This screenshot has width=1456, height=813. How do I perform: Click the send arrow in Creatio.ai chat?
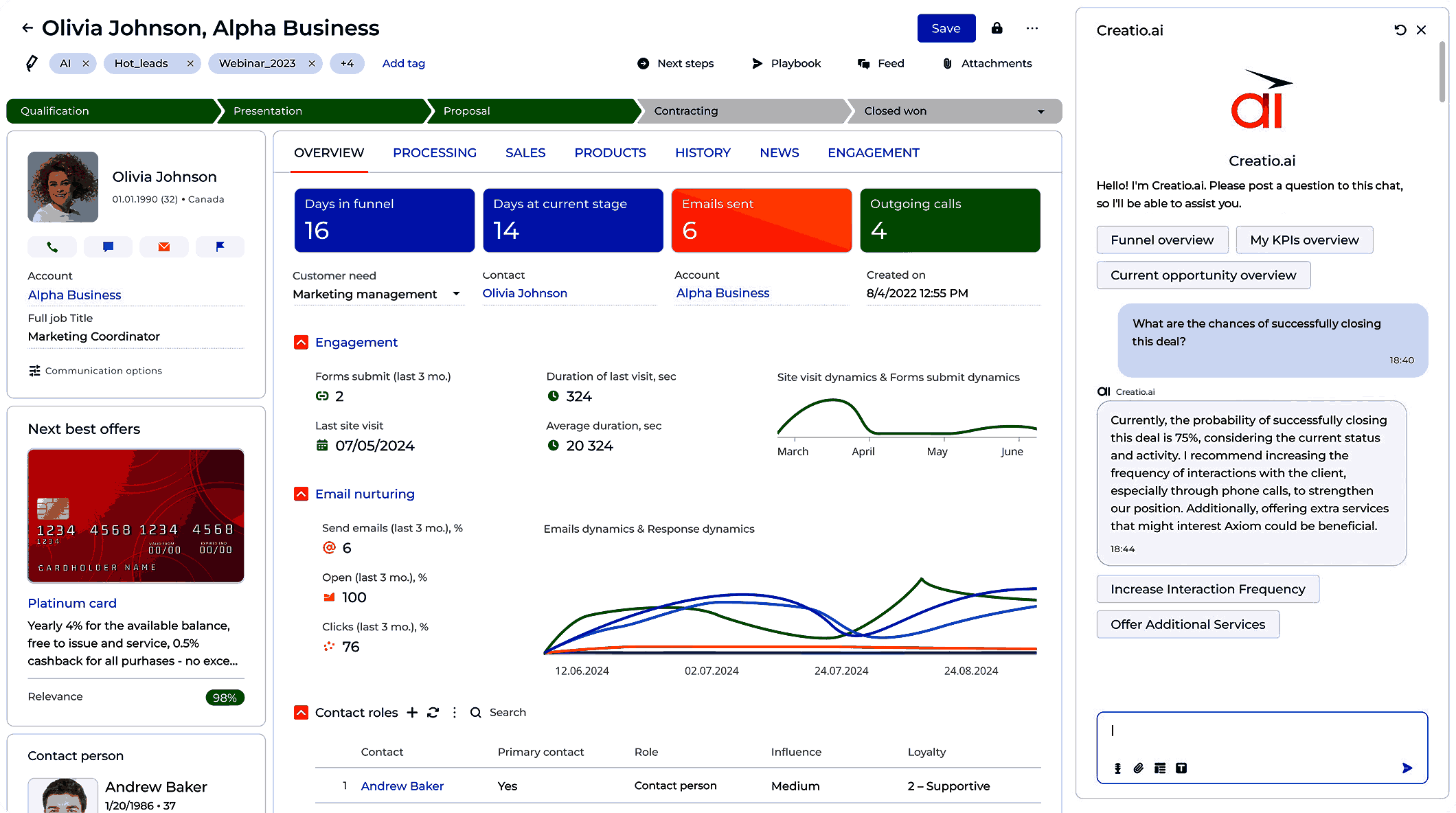tap(1407, 768)
